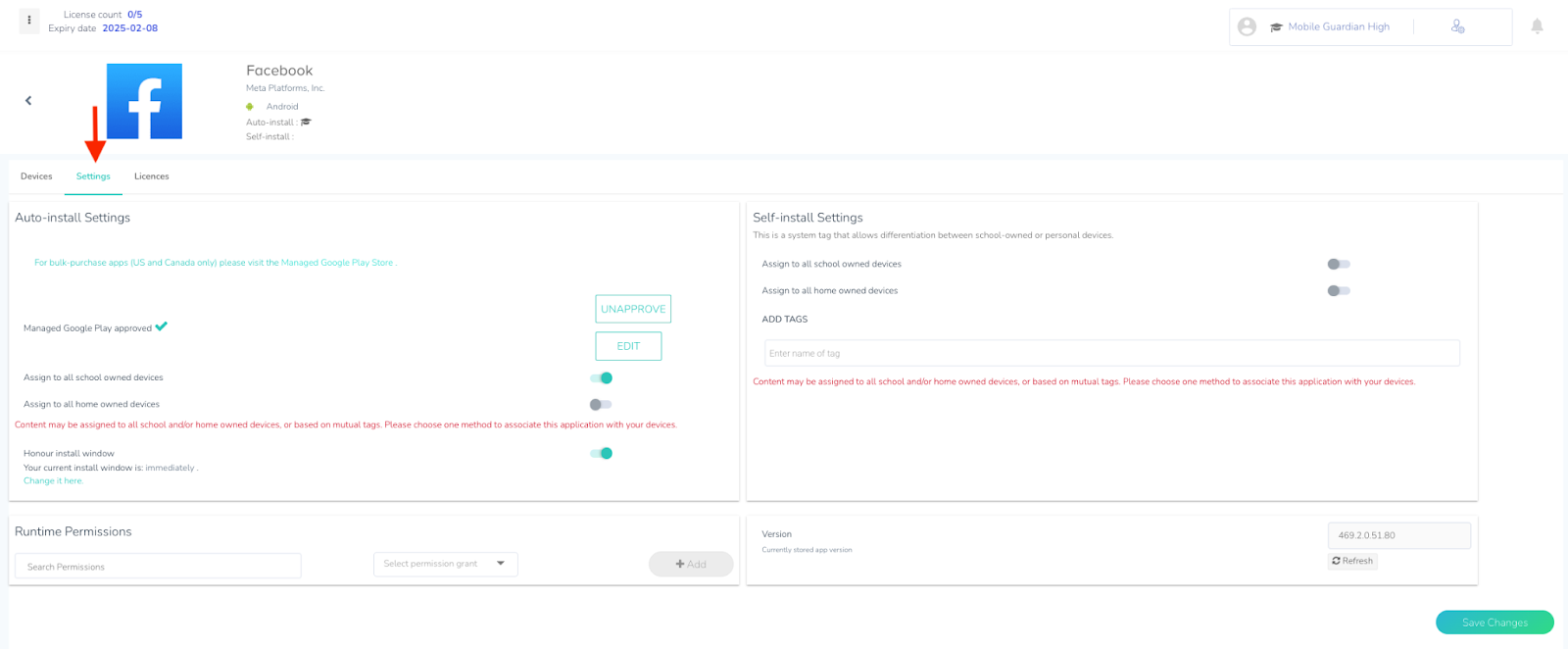
Task: Click Currently stored app version text
Action: [x=807, y=550]
